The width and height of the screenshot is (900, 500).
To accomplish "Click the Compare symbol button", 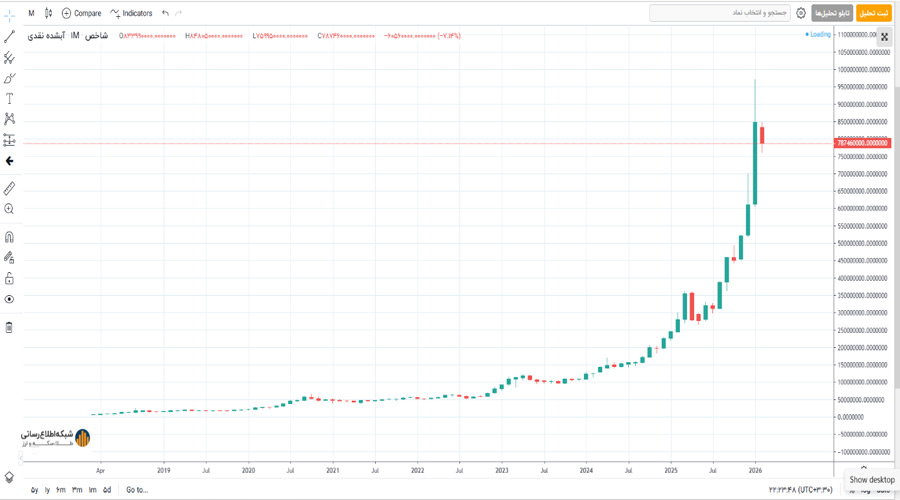I will tap(82, 13).
